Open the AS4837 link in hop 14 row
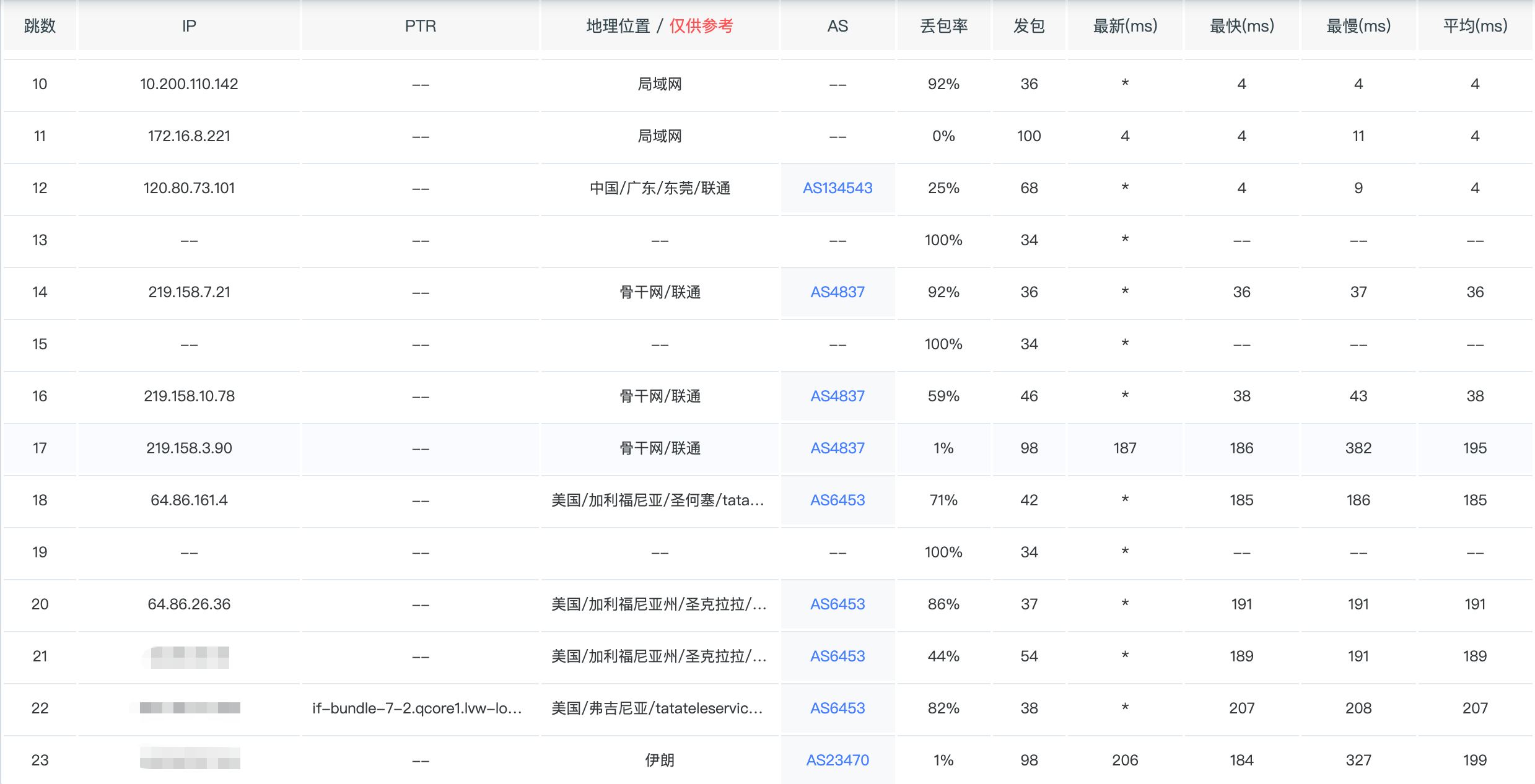The image size is (1535, 784). pos(837,292)
